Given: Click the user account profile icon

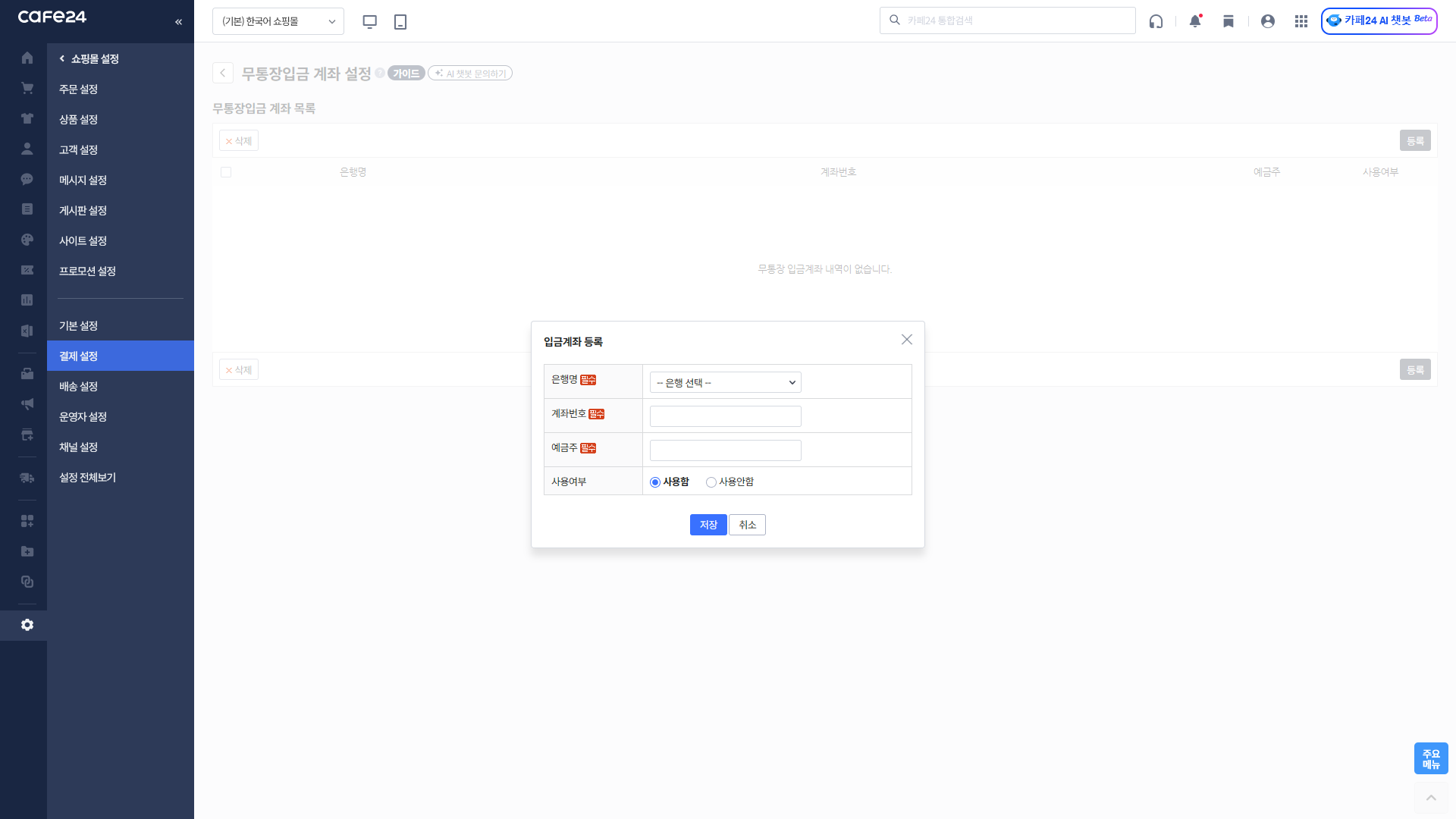Looking at the screenshot, I should click(1268, 21).
